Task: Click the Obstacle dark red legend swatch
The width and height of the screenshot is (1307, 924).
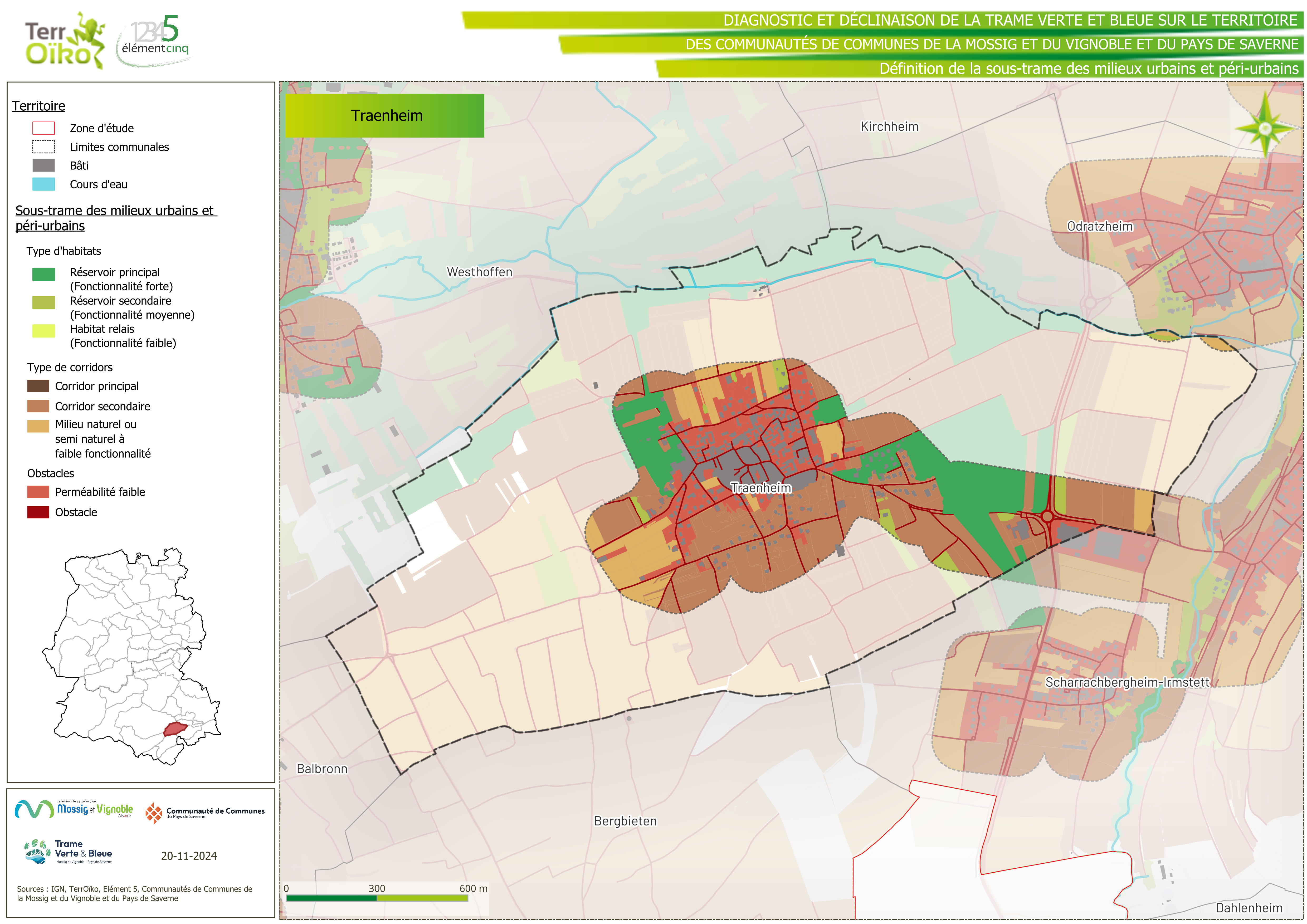Action: coord(38,512)
